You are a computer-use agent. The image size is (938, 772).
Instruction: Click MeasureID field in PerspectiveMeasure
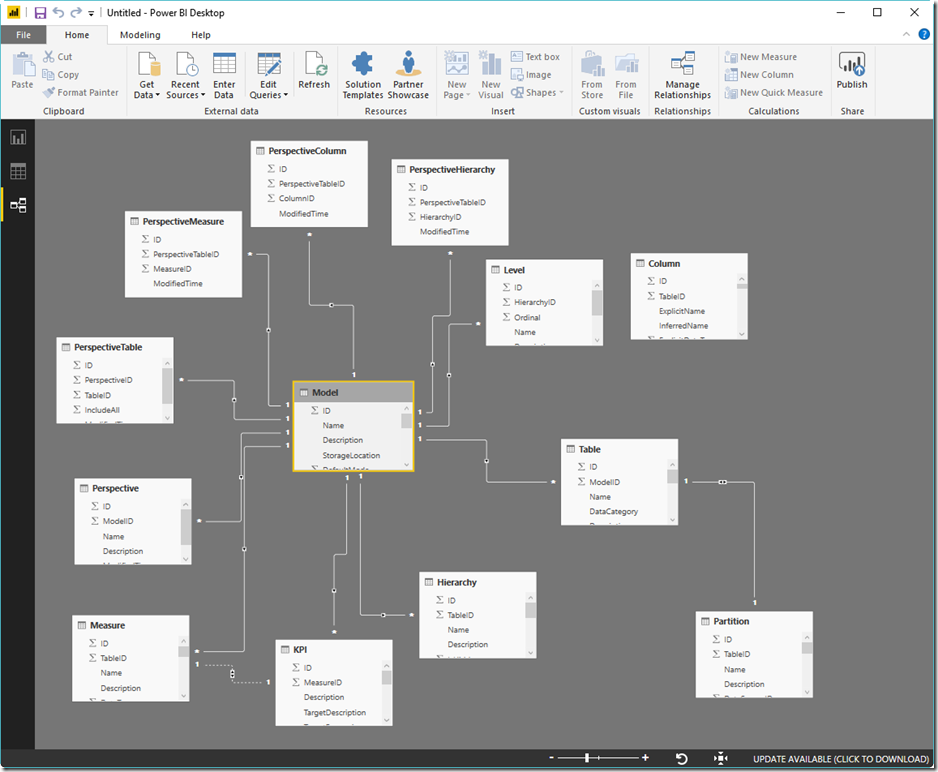pyautogui.click(x=172, y=269)
